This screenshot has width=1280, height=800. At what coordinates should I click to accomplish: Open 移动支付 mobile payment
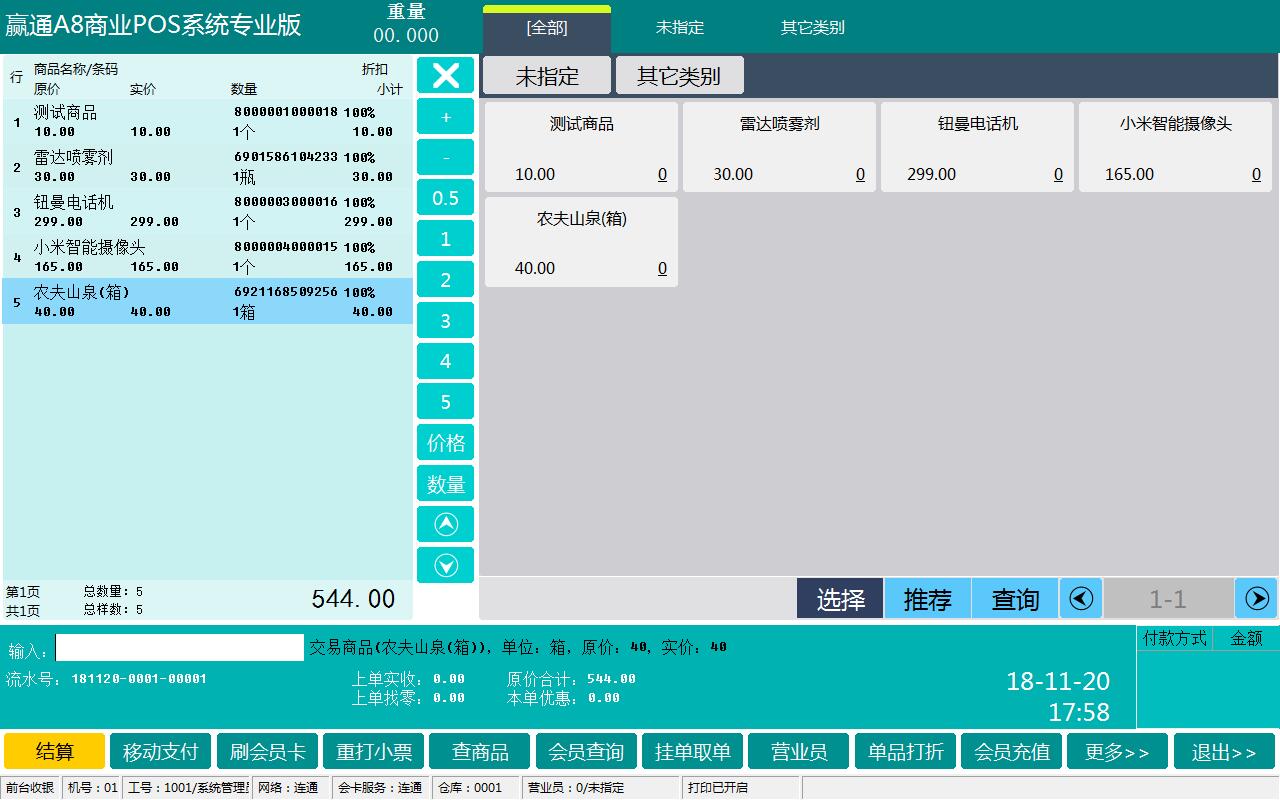coord(161,751)
